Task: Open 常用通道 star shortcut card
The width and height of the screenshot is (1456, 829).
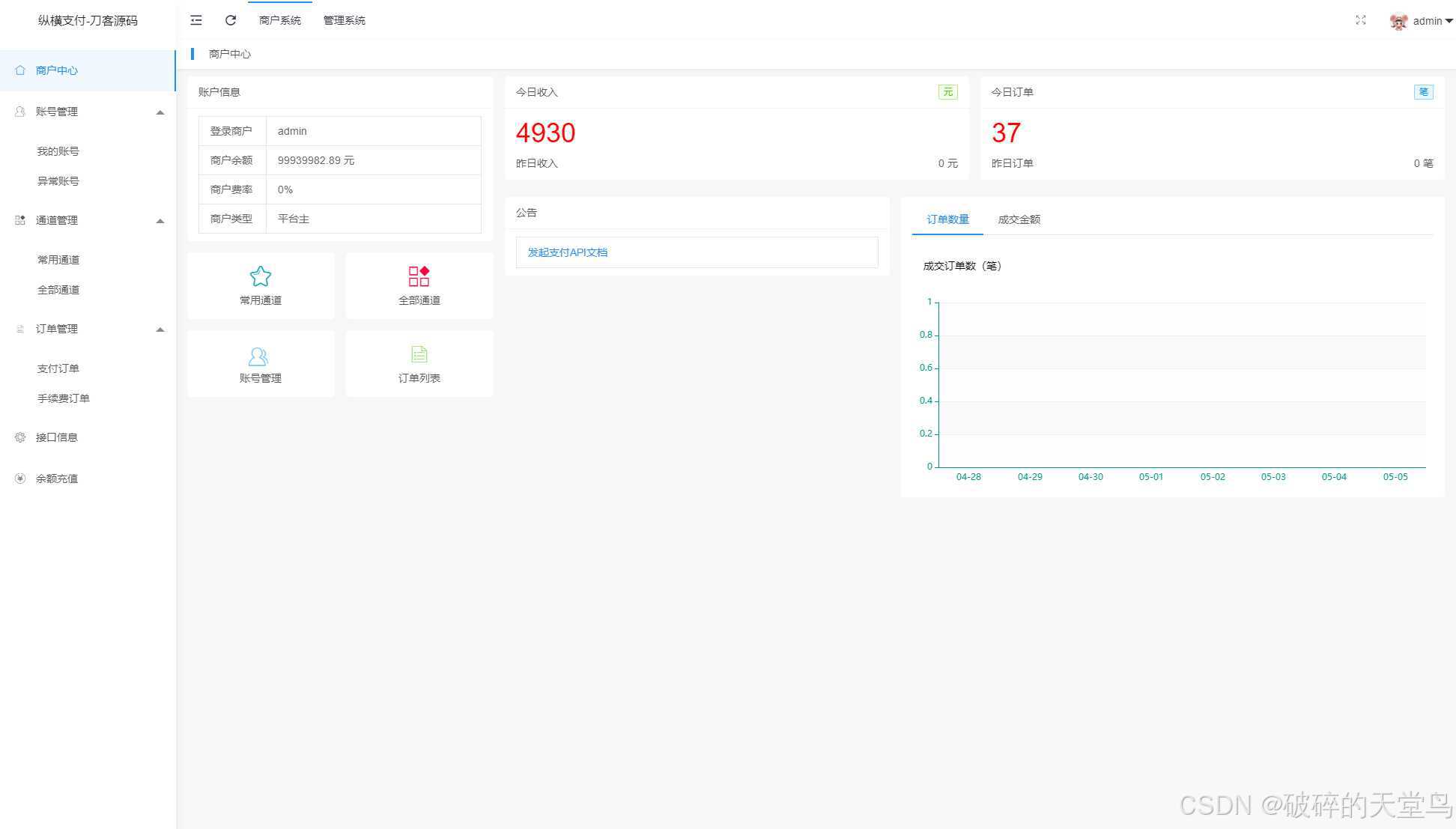Action: [261, 285]
